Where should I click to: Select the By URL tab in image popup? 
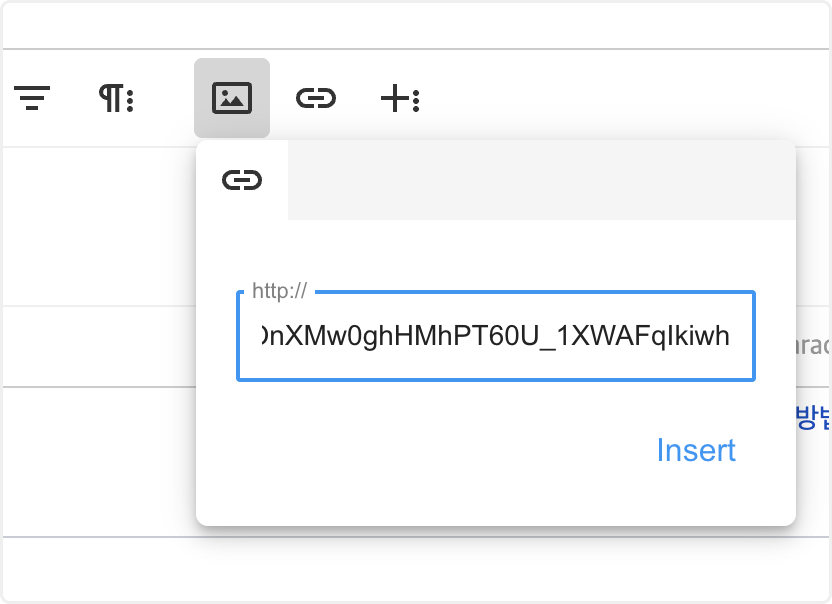(x=242, y=180)
